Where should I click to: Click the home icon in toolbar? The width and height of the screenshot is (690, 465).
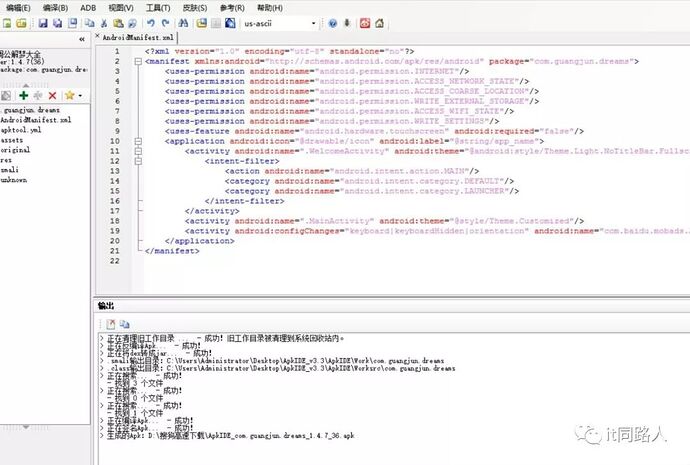pos(379,22)
